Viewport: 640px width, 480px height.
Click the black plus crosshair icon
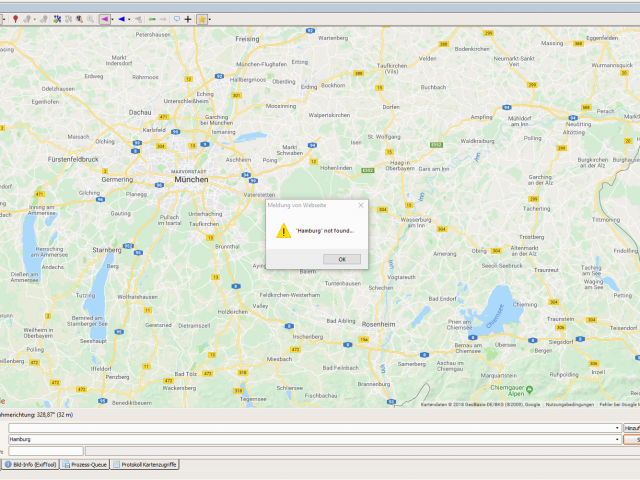tap(188, 19)
